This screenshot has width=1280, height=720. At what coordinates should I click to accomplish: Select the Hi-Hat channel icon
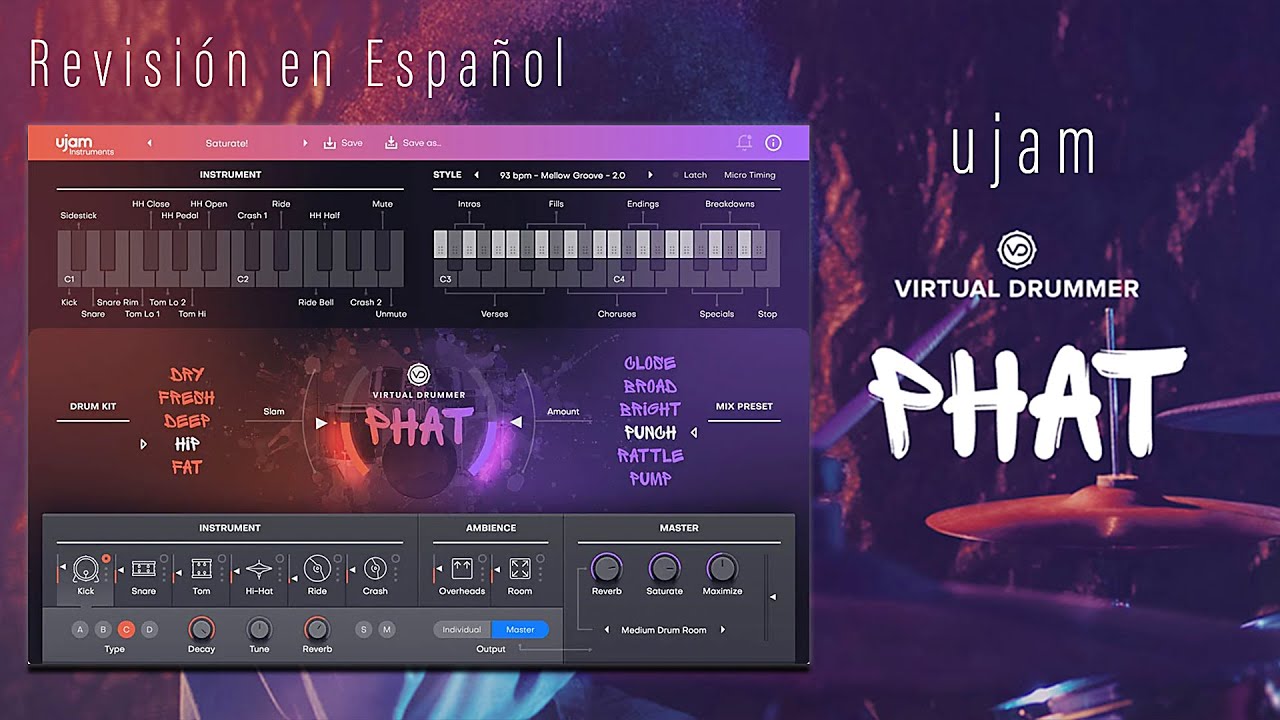[259, 569]
